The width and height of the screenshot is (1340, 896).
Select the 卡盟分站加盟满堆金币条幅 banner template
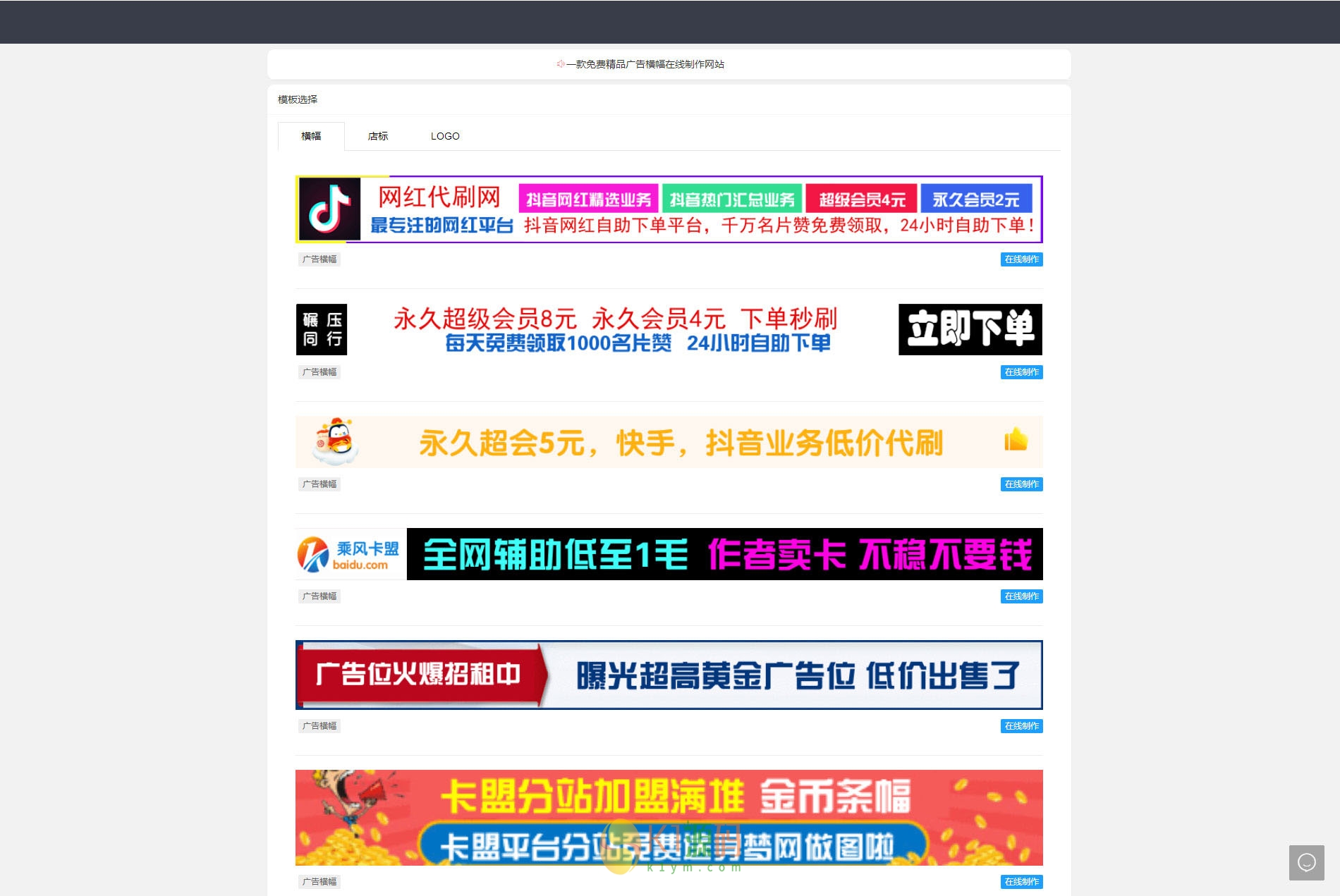[x=669, y=818]
